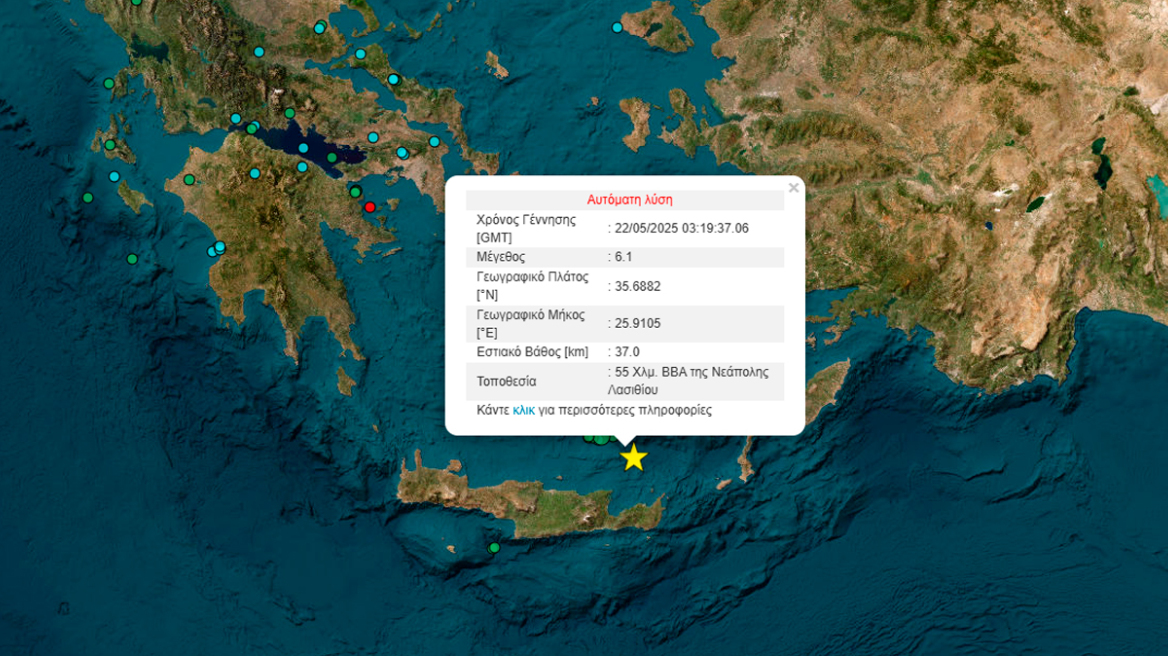Close the earthquake info popup

click(x=793, y=188)
